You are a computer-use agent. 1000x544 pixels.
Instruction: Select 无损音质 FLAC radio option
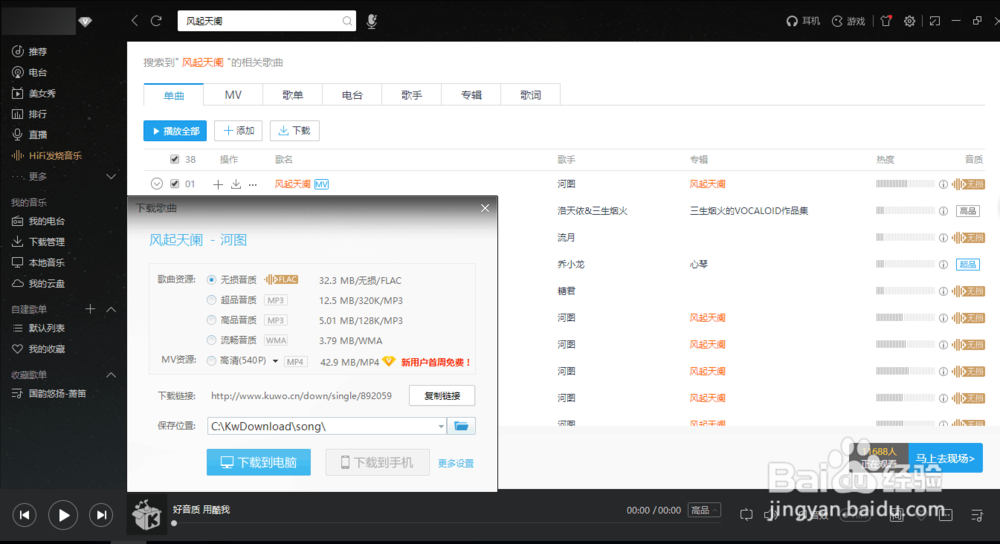211,280
